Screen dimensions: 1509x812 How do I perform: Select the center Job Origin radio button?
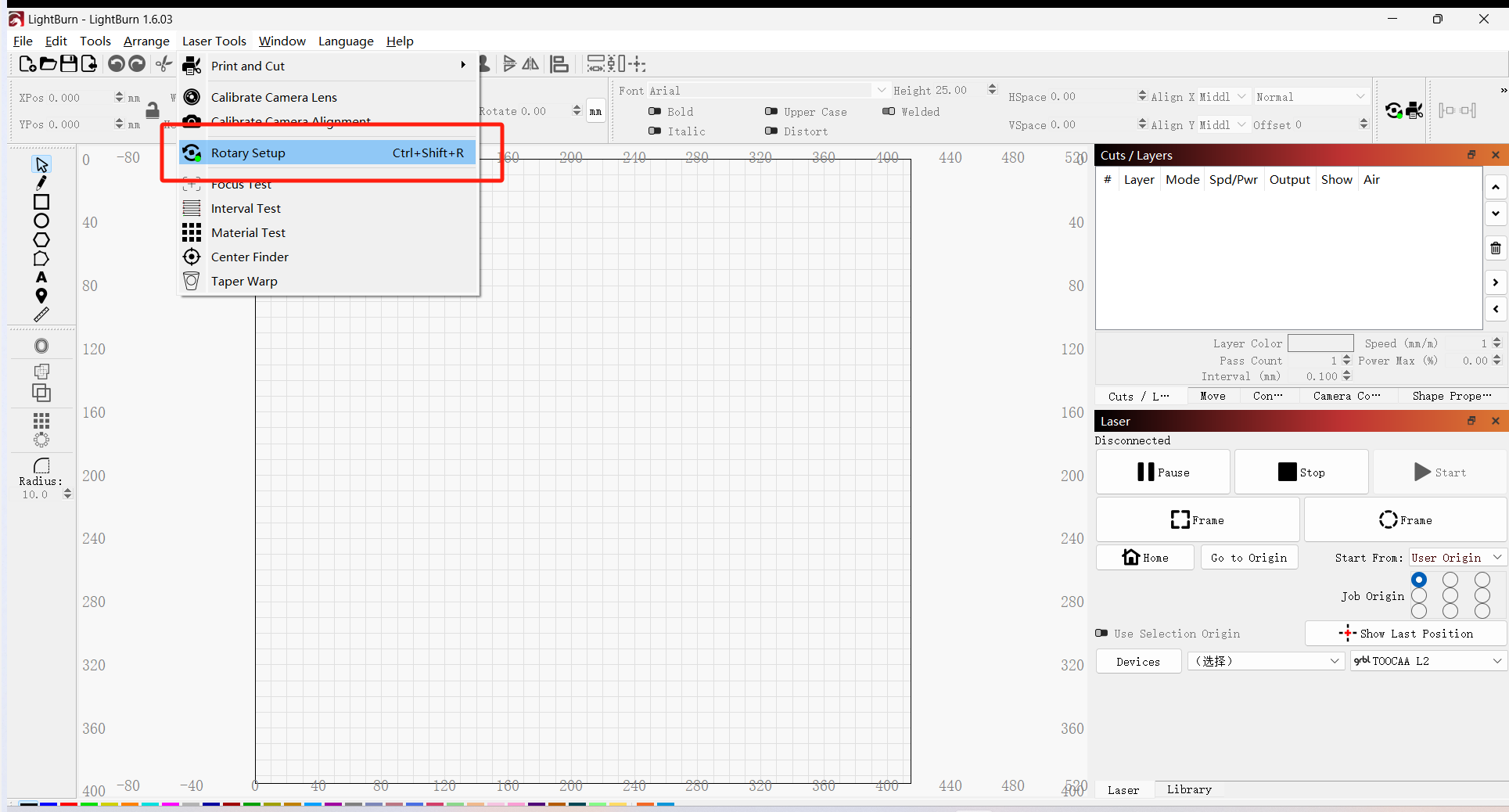click(1450, 595)
